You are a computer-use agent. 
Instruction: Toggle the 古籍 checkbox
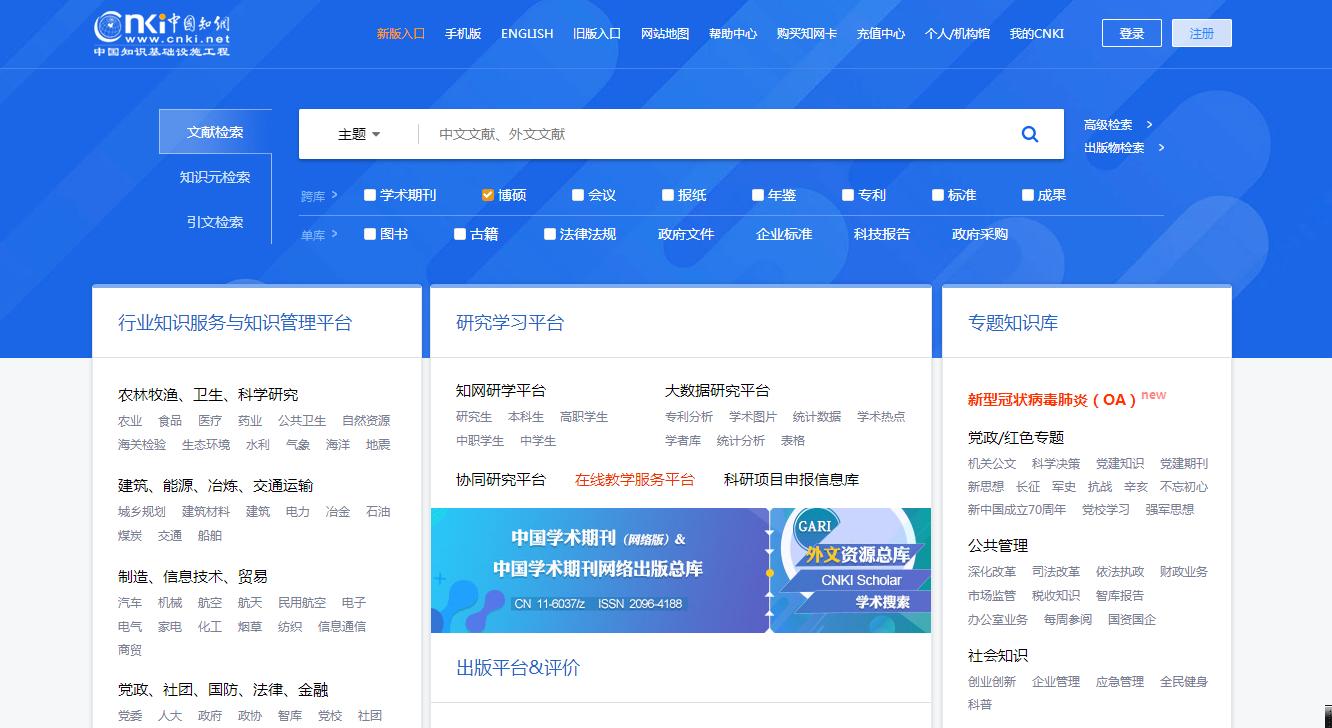[x=460, y=234]
